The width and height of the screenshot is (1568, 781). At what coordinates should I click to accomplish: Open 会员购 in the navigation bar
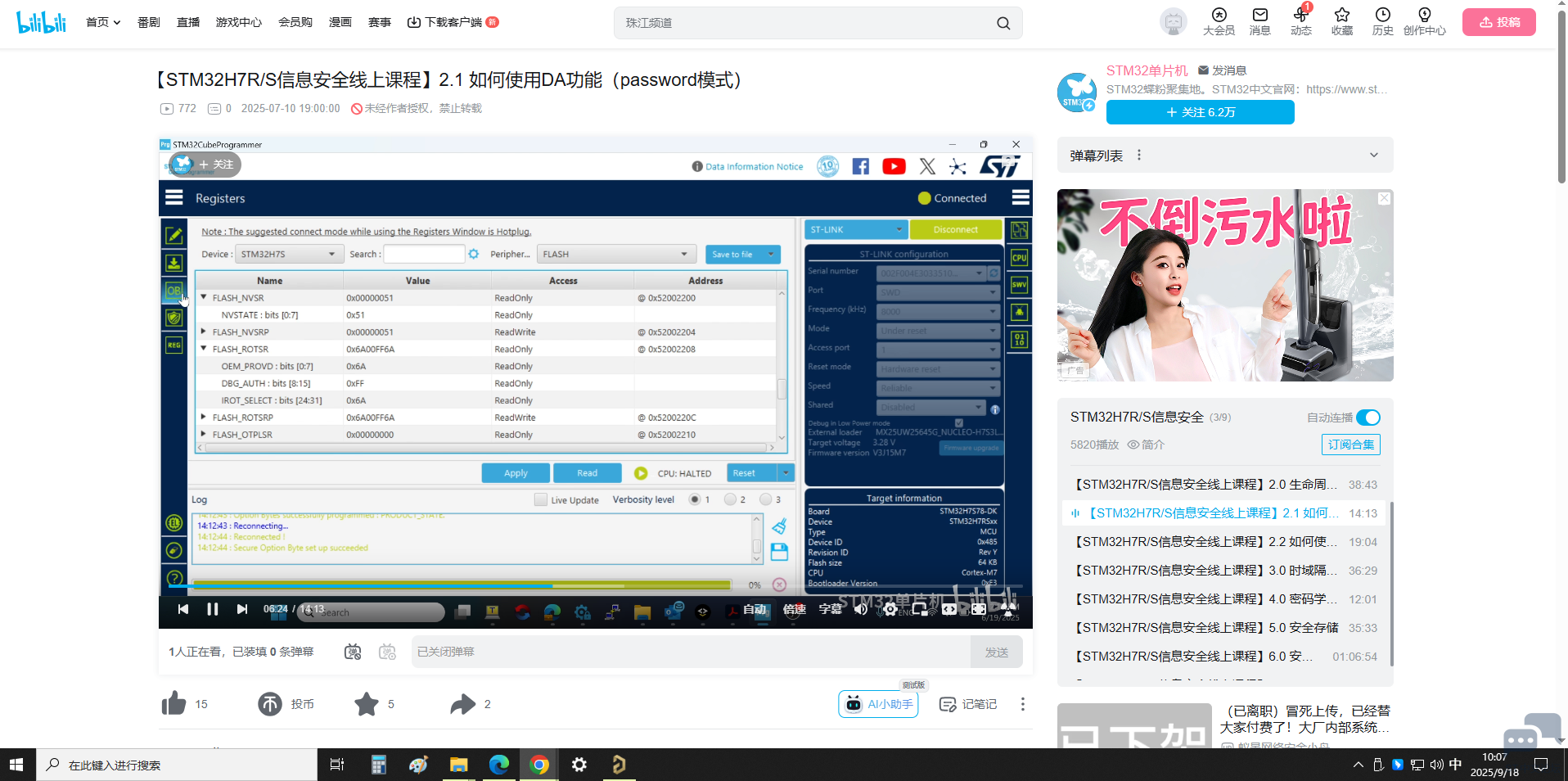[295, 22]
